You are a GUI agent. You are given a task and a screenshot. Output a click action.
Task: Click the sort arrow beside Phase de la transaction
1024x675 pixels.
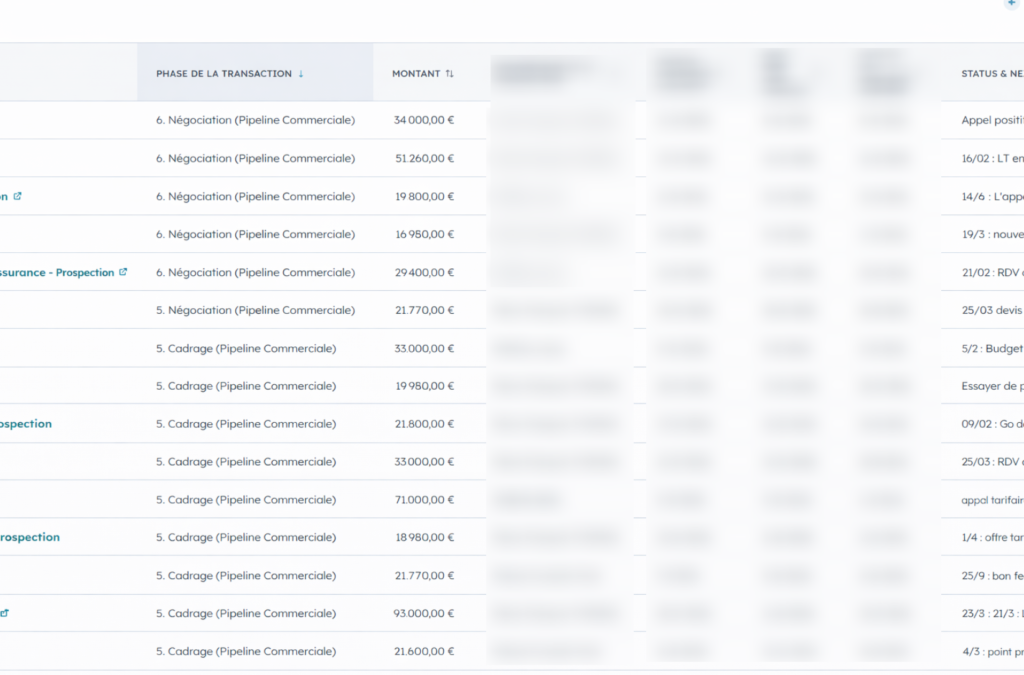click(x=301, y=74)
